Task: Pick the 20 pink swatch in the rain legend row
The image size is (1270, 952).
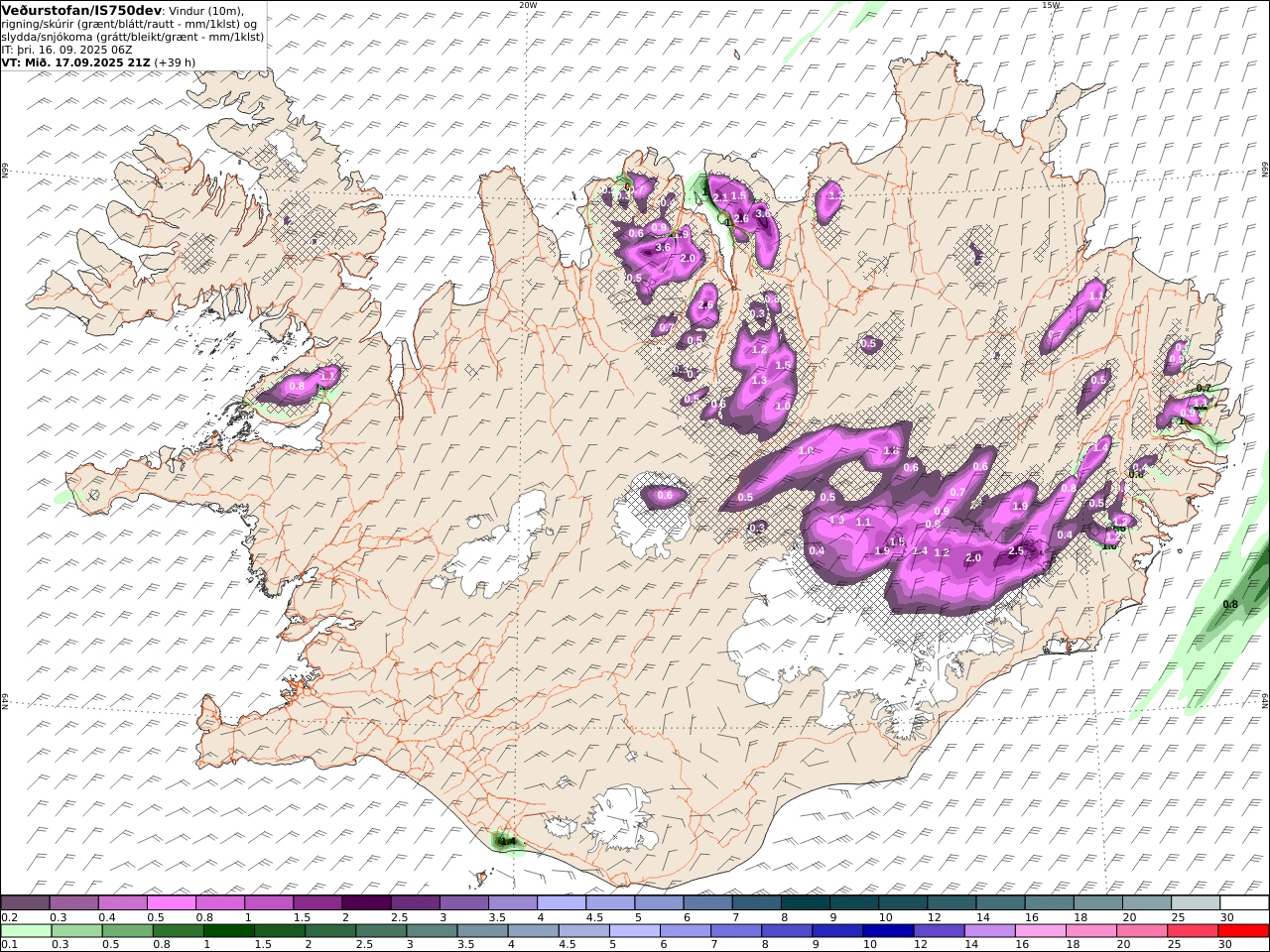Action: click(x=1140, y=930)
